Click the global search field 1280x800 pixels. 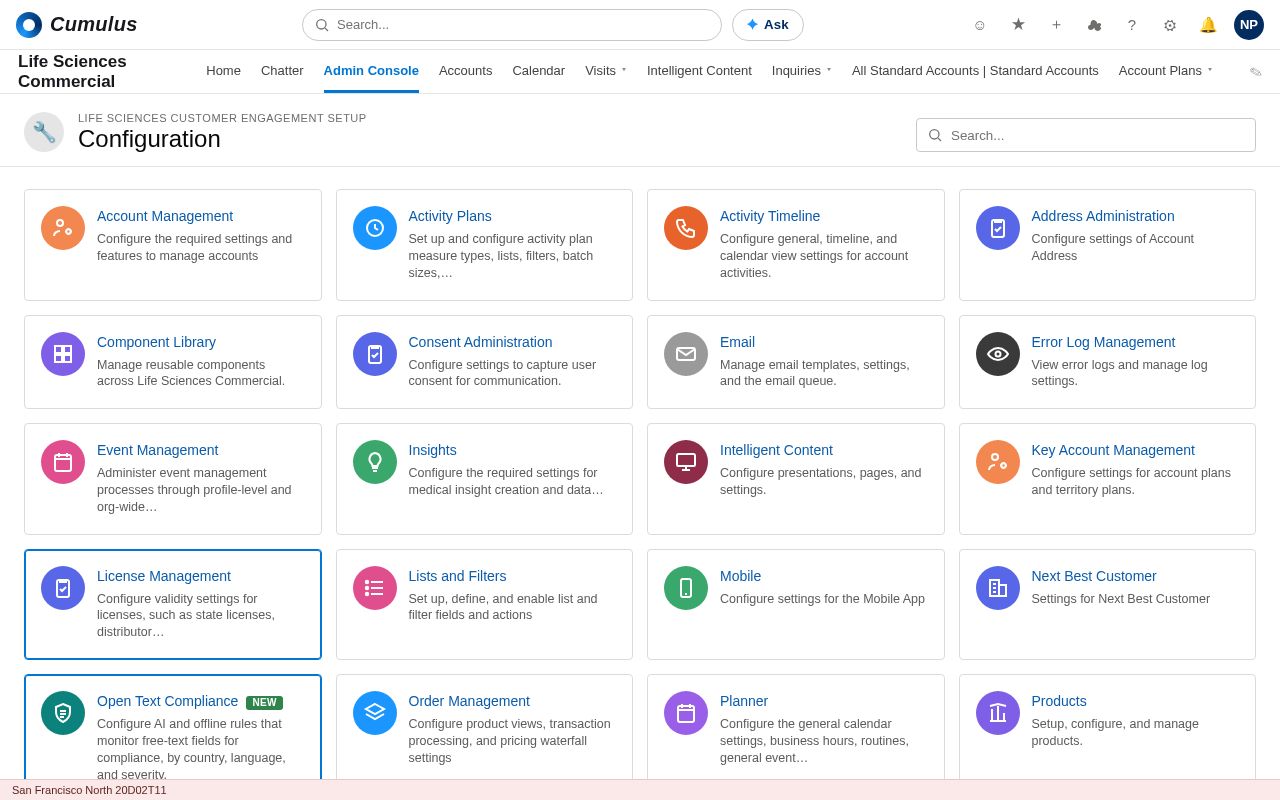(x=512, y=25)
